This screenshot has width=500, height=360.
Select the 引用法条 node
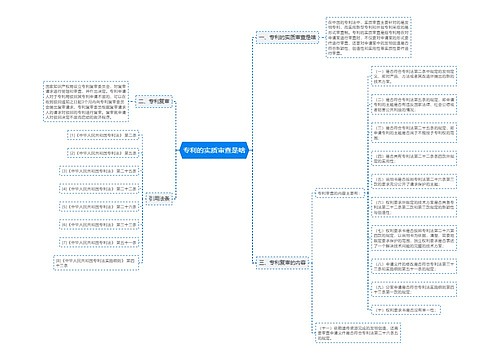[x=159, y=199]
